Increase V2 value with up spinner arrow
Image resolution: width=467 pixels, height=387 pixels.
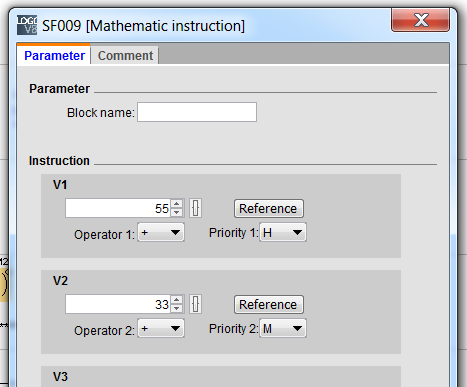(177, 300)
